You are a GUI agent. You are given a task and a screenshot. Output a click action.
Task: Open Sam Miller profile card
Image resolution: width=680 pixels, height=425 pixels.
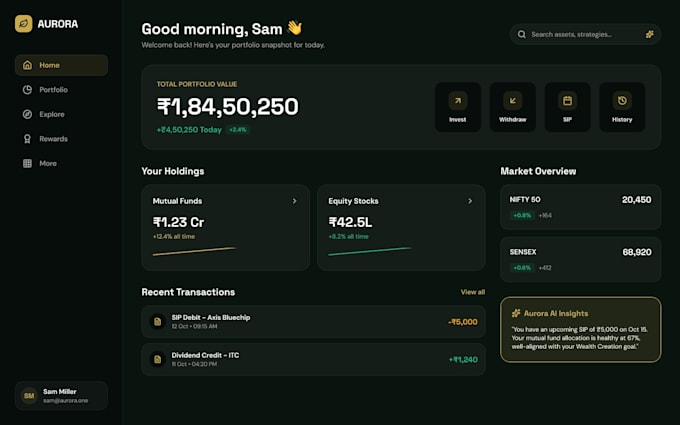(61, 396)
